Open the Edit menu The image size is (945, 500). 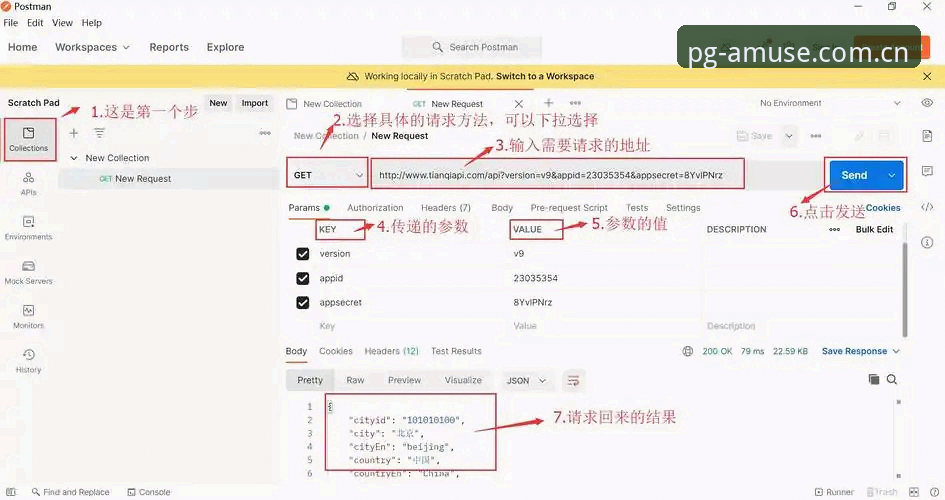click(x=35, y=23)
